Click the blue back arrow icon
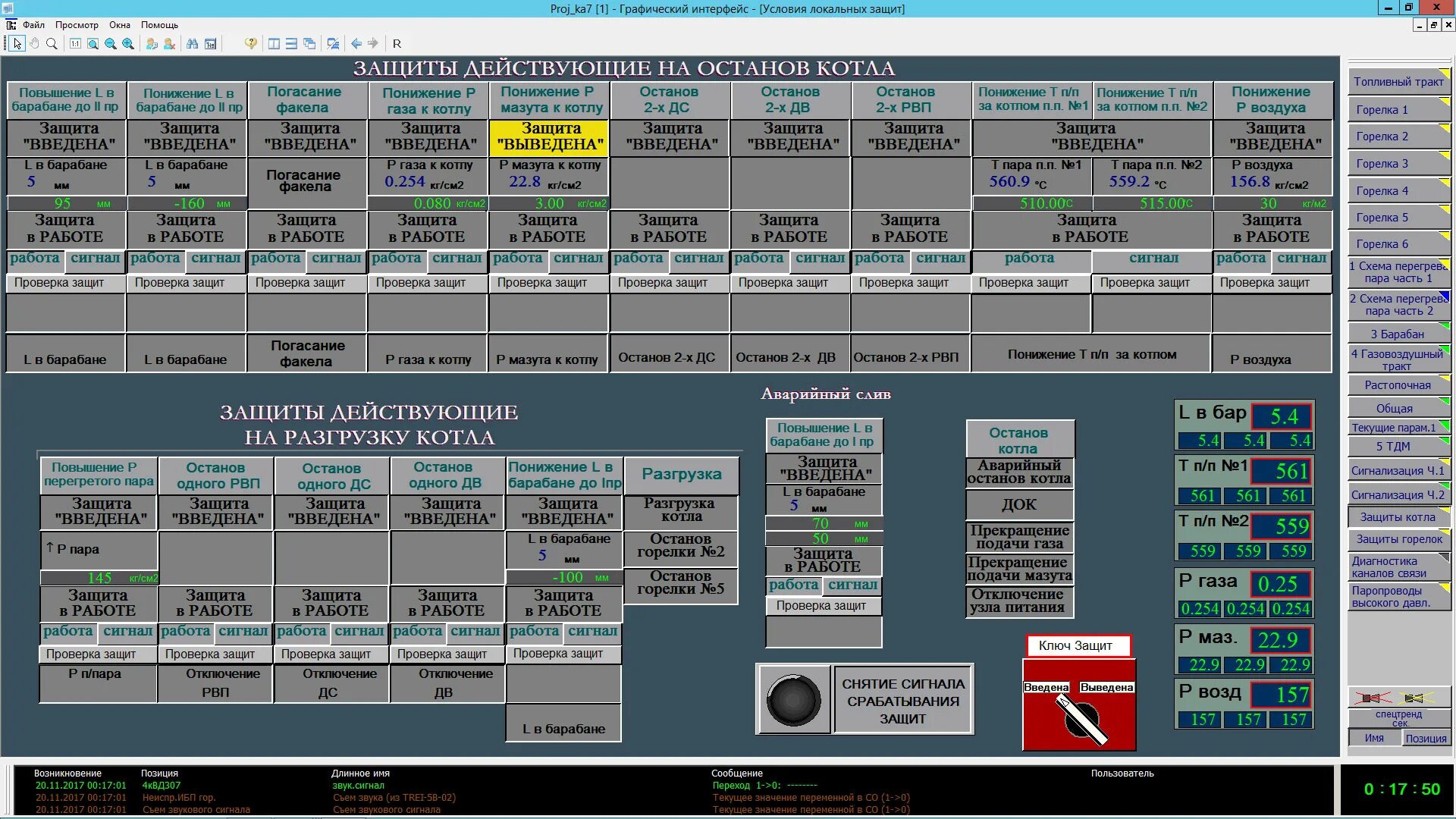This screenshot has height=819, width=1456. 356,43
